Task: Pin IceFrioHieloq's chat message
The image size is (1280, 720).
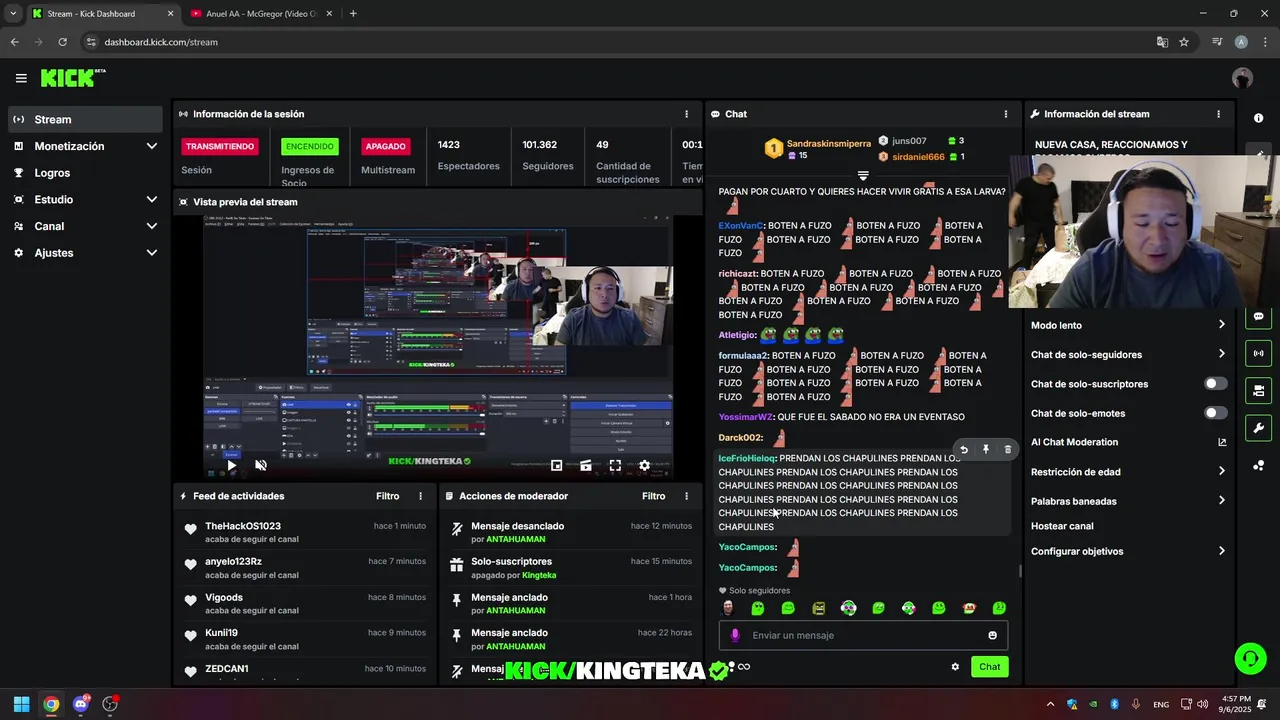Action: coord(986,450)
